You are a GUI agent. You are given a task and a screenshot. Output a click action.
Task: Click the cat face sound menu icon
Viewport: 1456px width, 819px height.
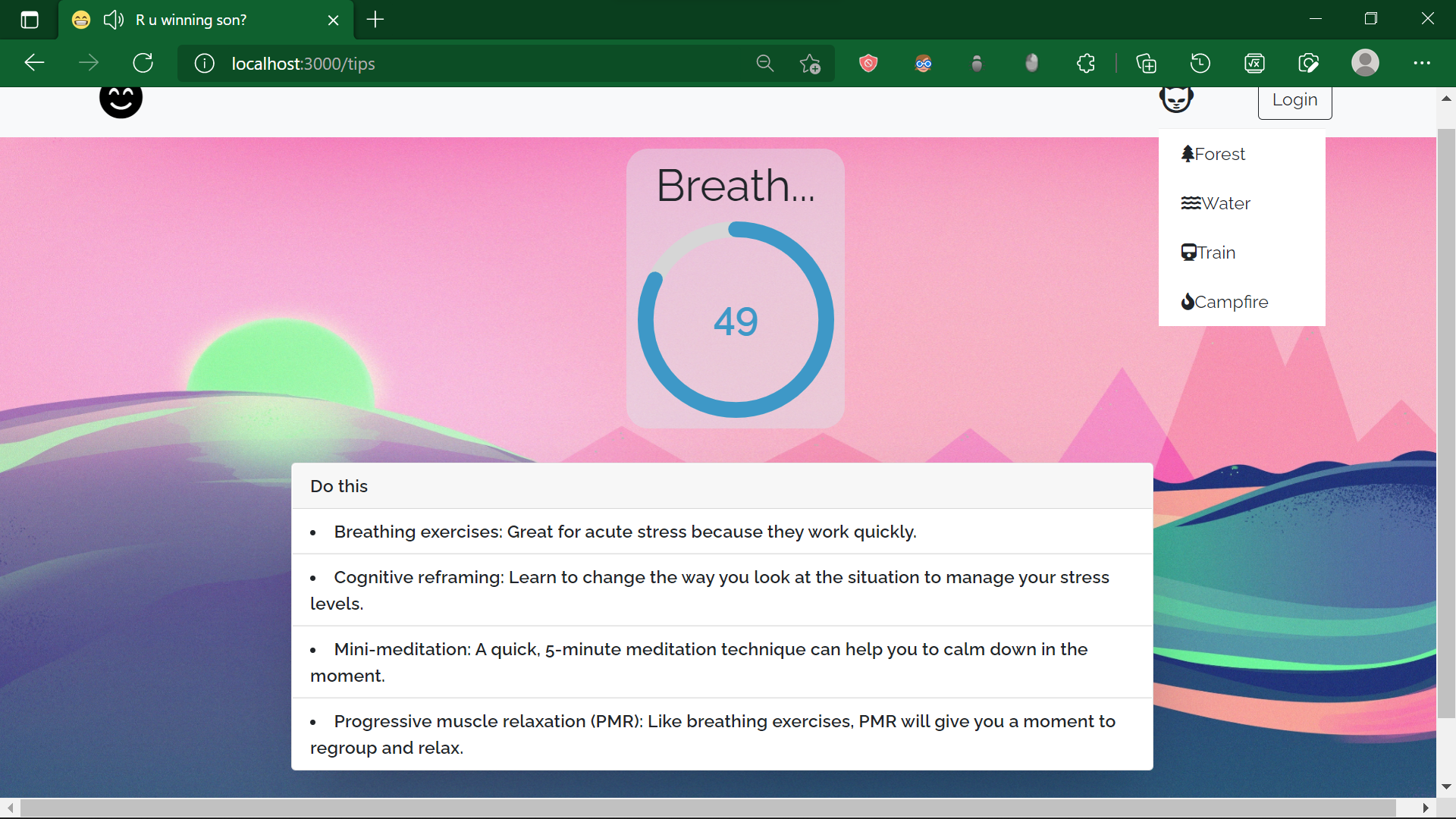[x=1176, y=99]
